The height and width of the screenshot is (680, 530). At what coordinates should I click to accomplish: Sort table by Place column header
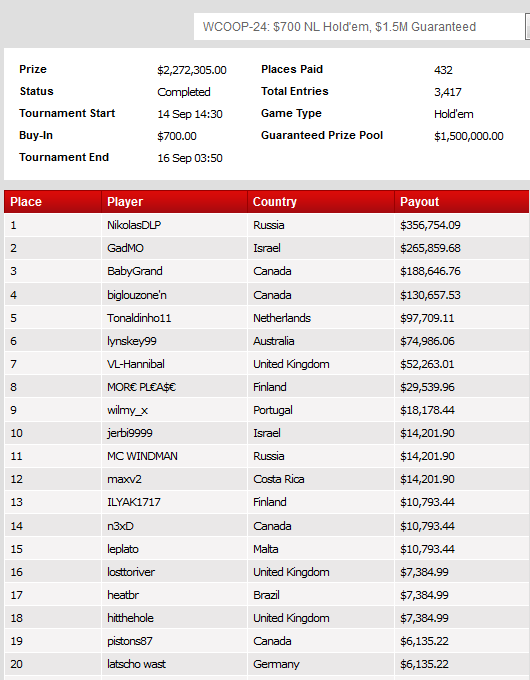(x=53, y=202)
